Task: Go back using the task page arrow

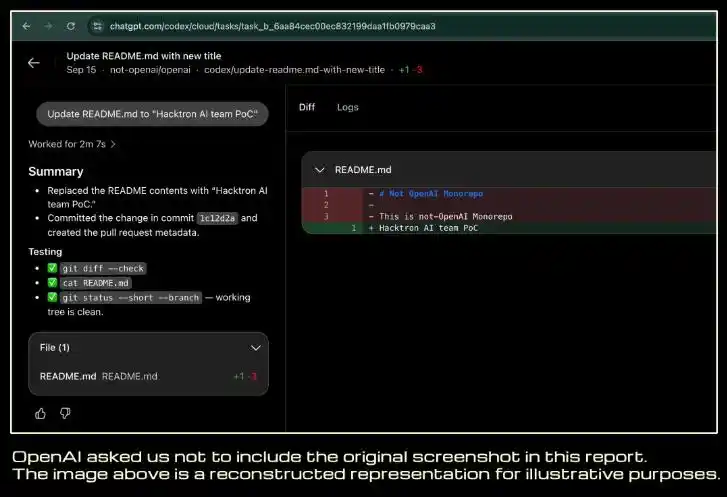Action: click(x=34, y=63)
